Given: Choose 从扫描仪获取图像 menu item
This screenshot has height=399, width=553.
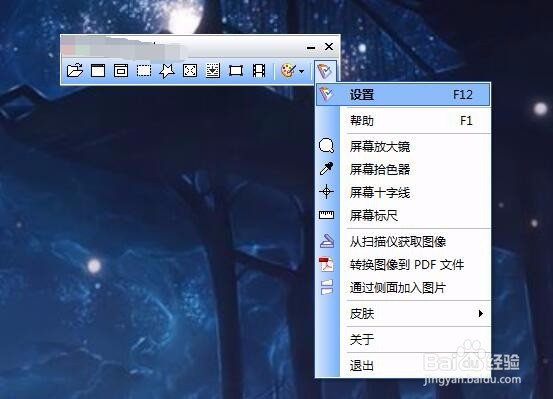Looking at the screenshot, I should click(x=403, y=242).
